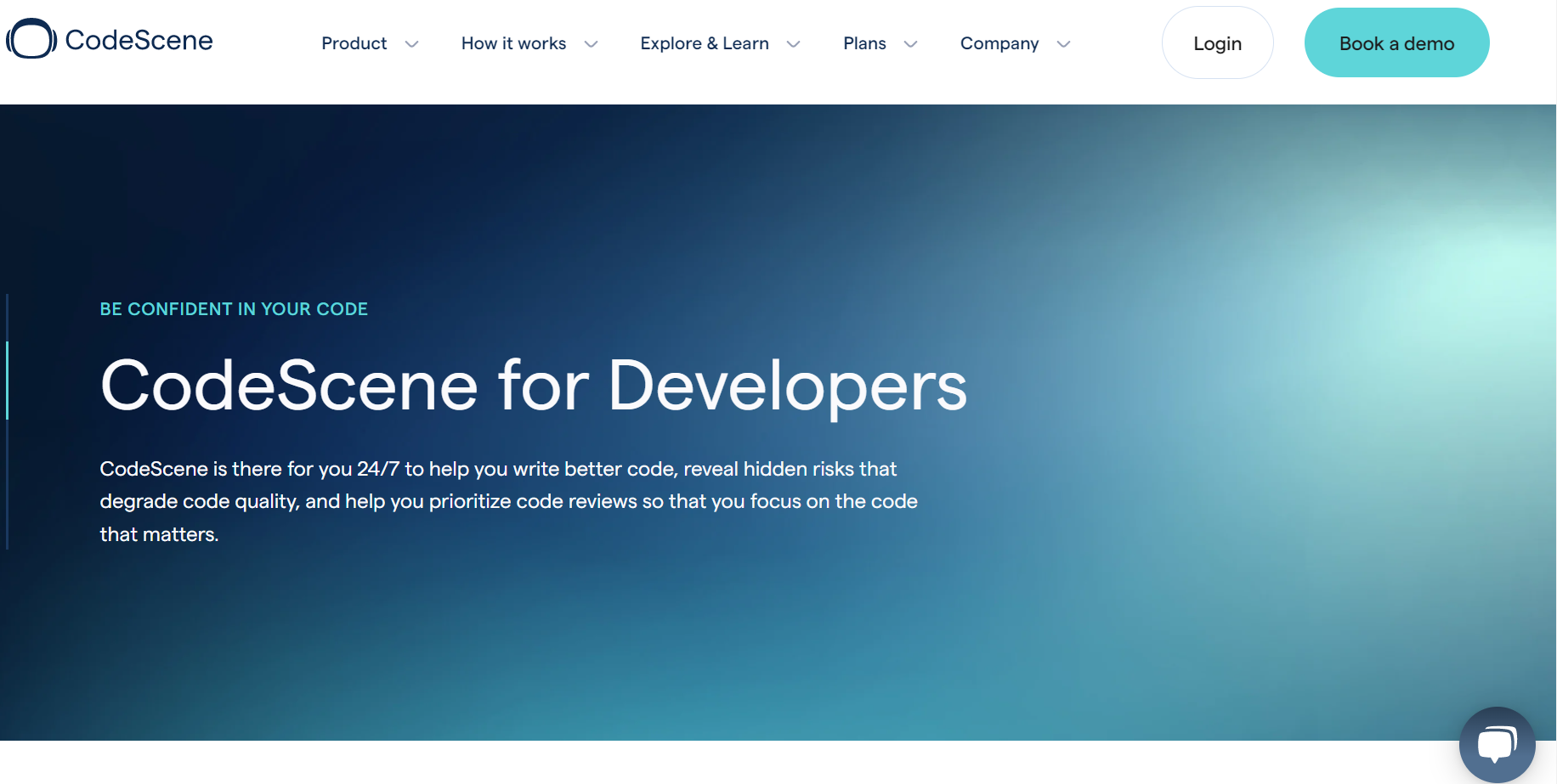Expand the Plans dropdown chevron
Screen dimensions: 1557x784
910,43
